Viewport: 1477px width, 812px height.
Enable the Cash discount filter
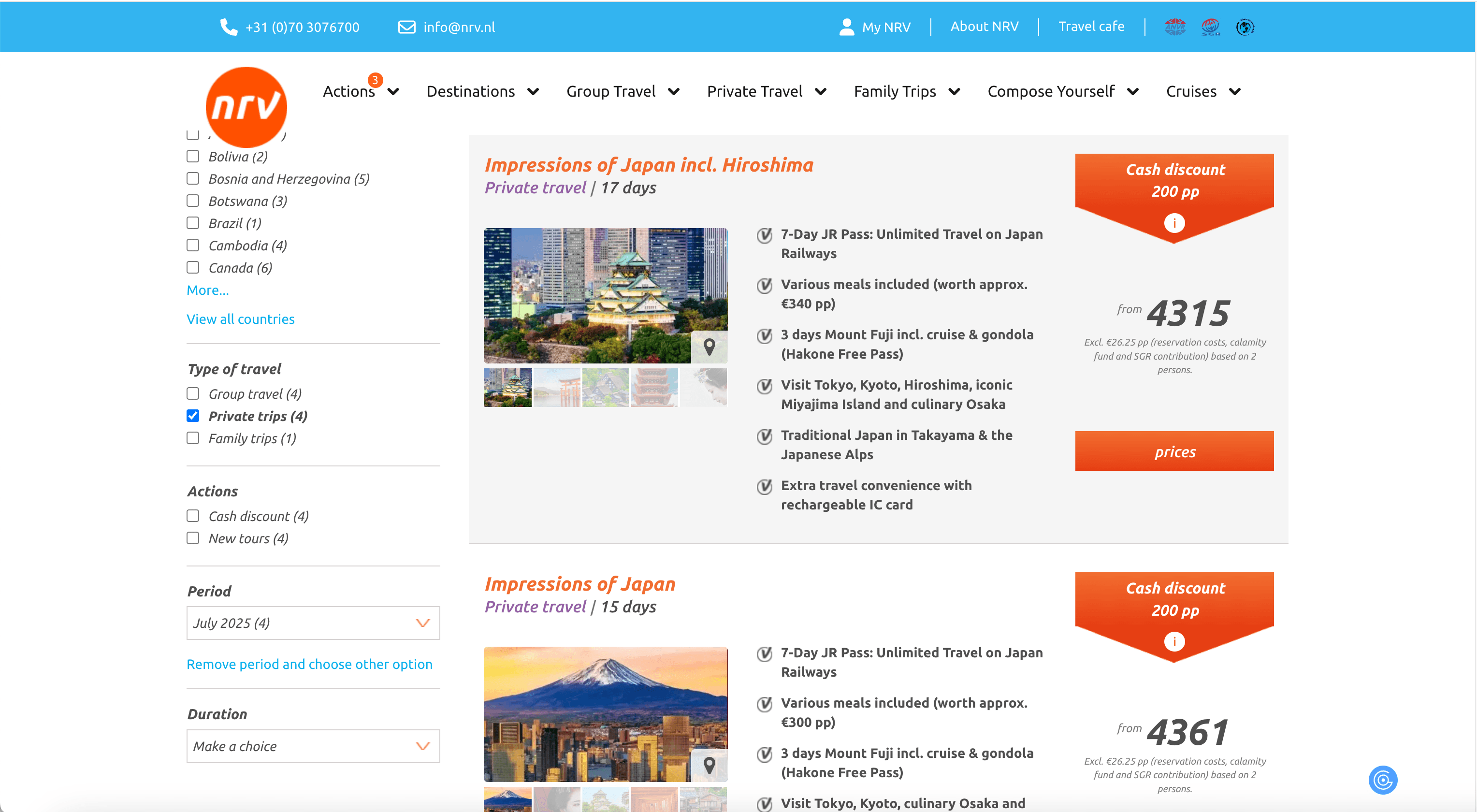[193, 516]
